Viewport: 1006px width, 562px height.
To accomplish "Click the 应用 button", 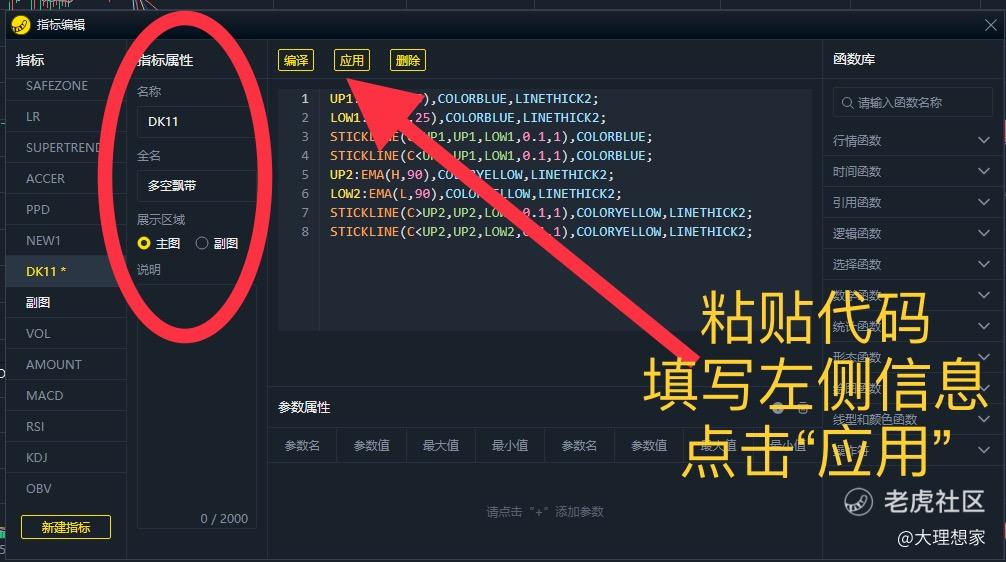I will tap(352, 60).
